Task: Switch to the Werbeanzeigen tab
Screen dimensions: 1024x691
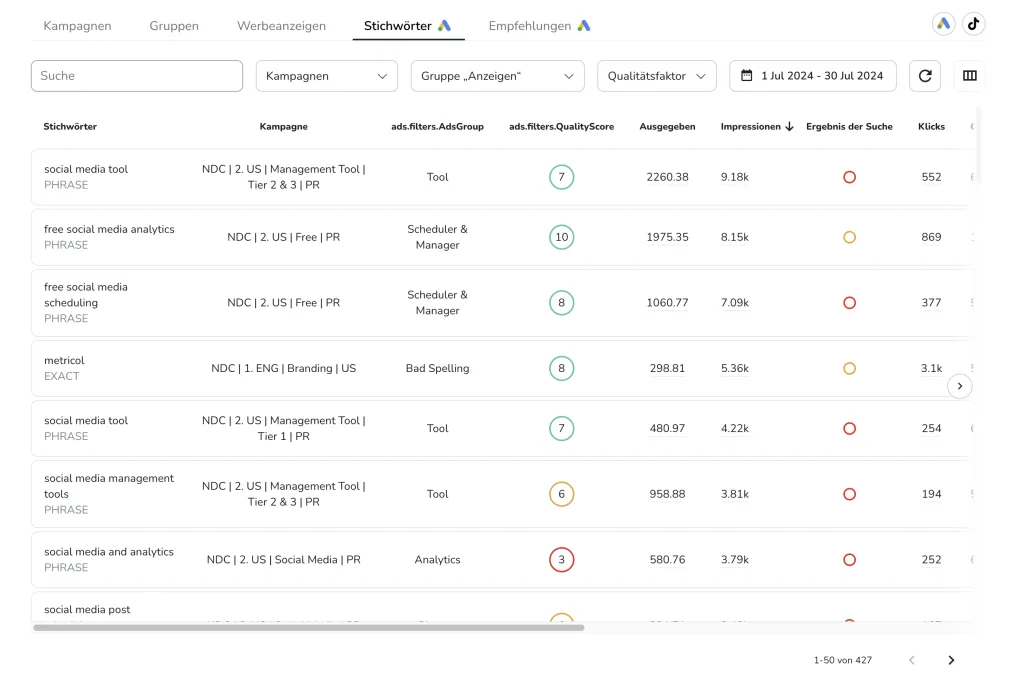Action: [281, 26]
